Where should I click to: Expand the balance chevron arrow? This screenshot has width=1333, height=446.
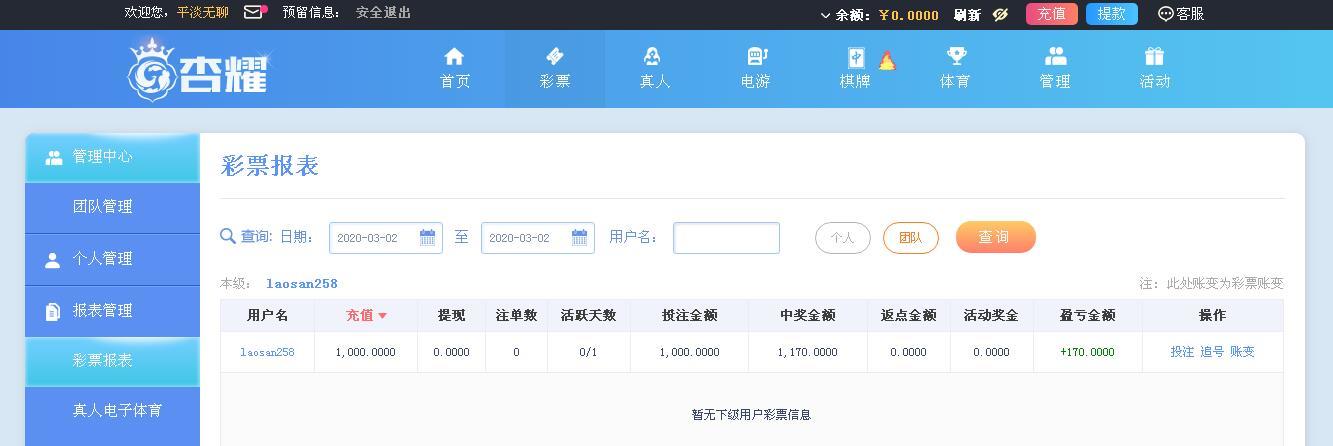[826, 15]
